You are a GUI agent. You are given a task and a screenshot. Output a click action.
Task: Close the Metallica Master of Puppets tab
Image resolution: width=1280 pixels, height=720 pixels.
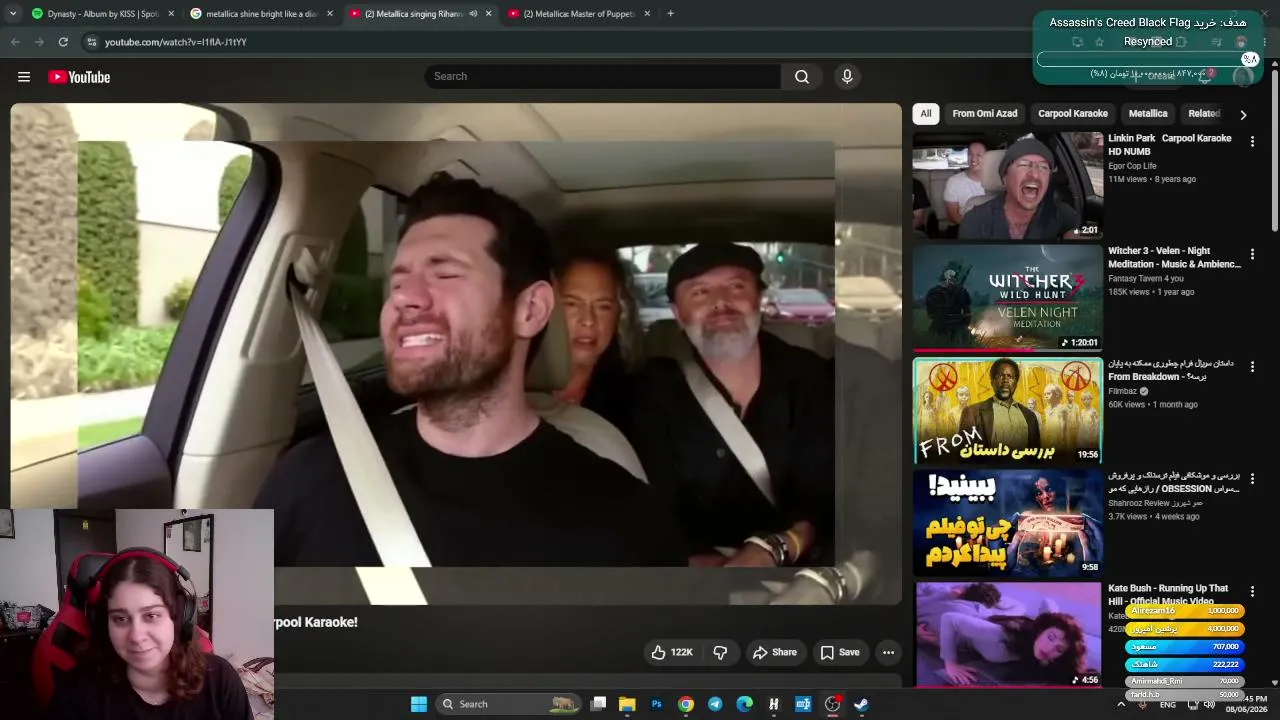tap(647, 14)
